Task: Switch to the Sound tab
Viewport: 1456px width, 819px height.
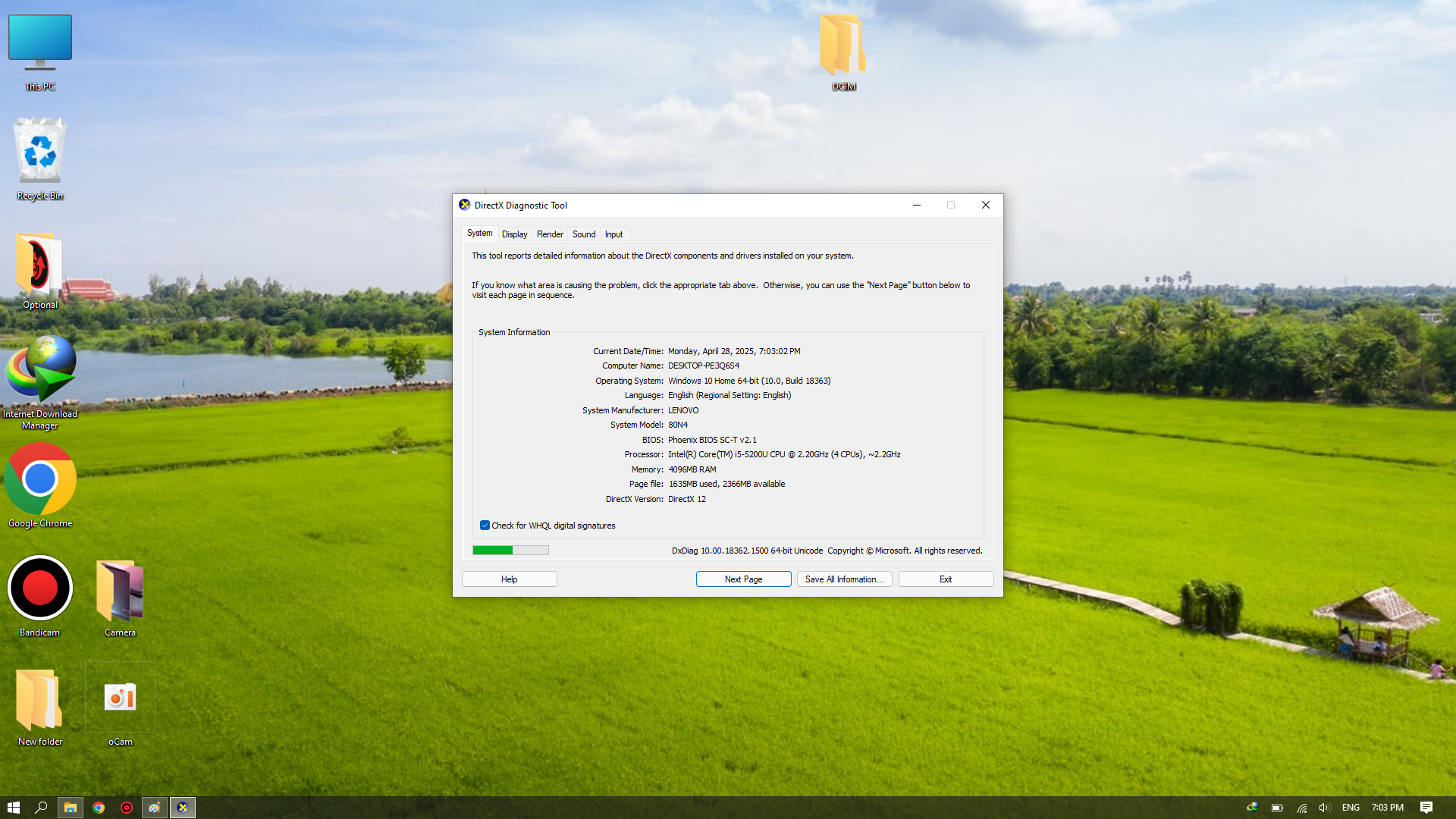Action: (584, 234)
